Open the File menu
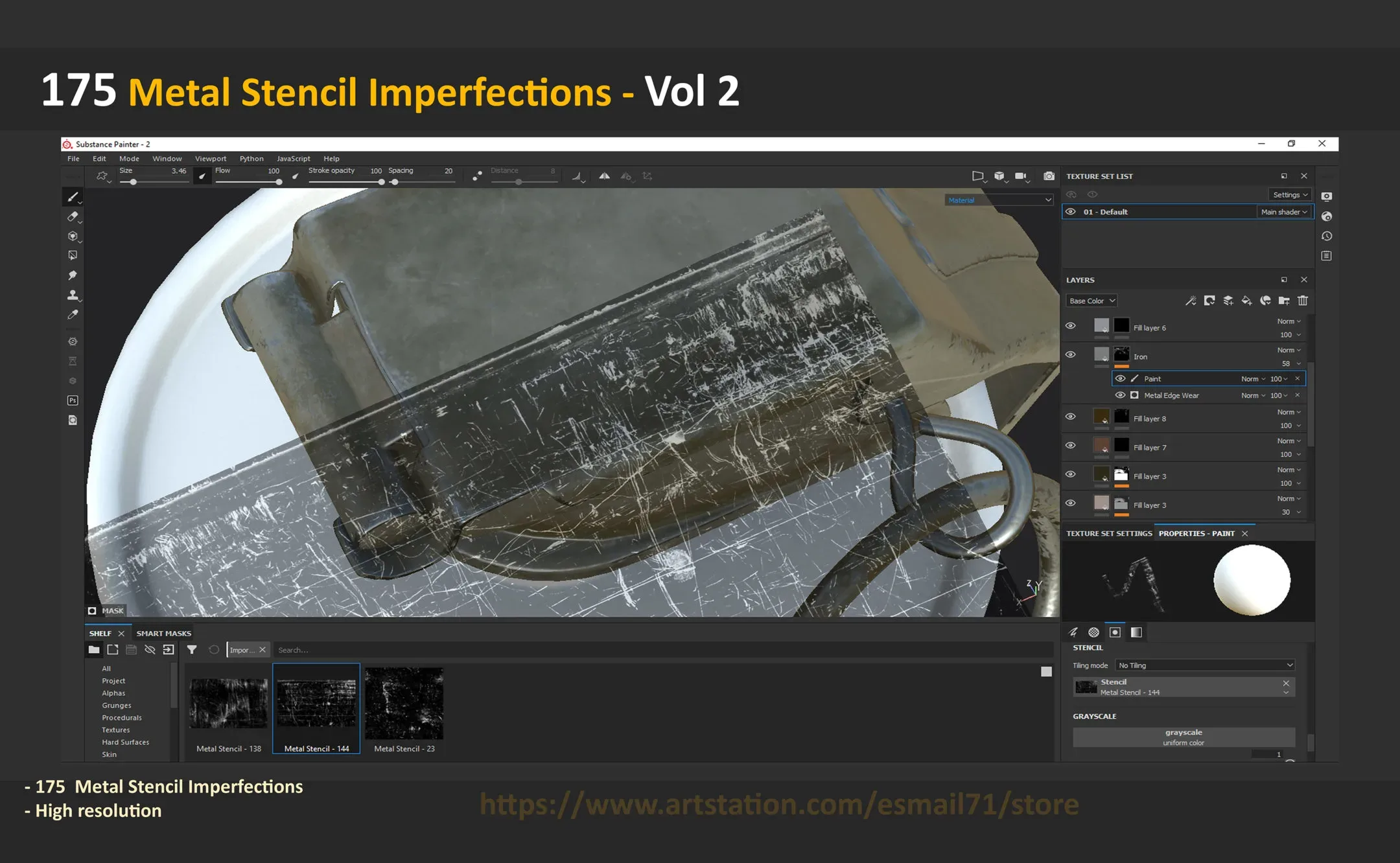The height and width of the screenshot is (863, 1400). pyautogui.click(x=73, y=159)
